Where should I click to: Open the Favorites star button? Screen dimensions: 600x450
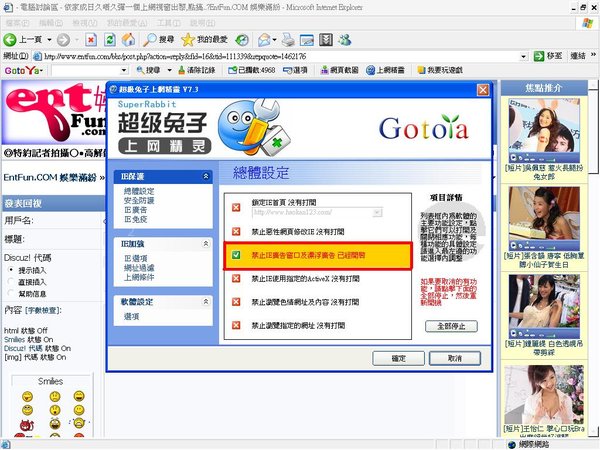188,39
